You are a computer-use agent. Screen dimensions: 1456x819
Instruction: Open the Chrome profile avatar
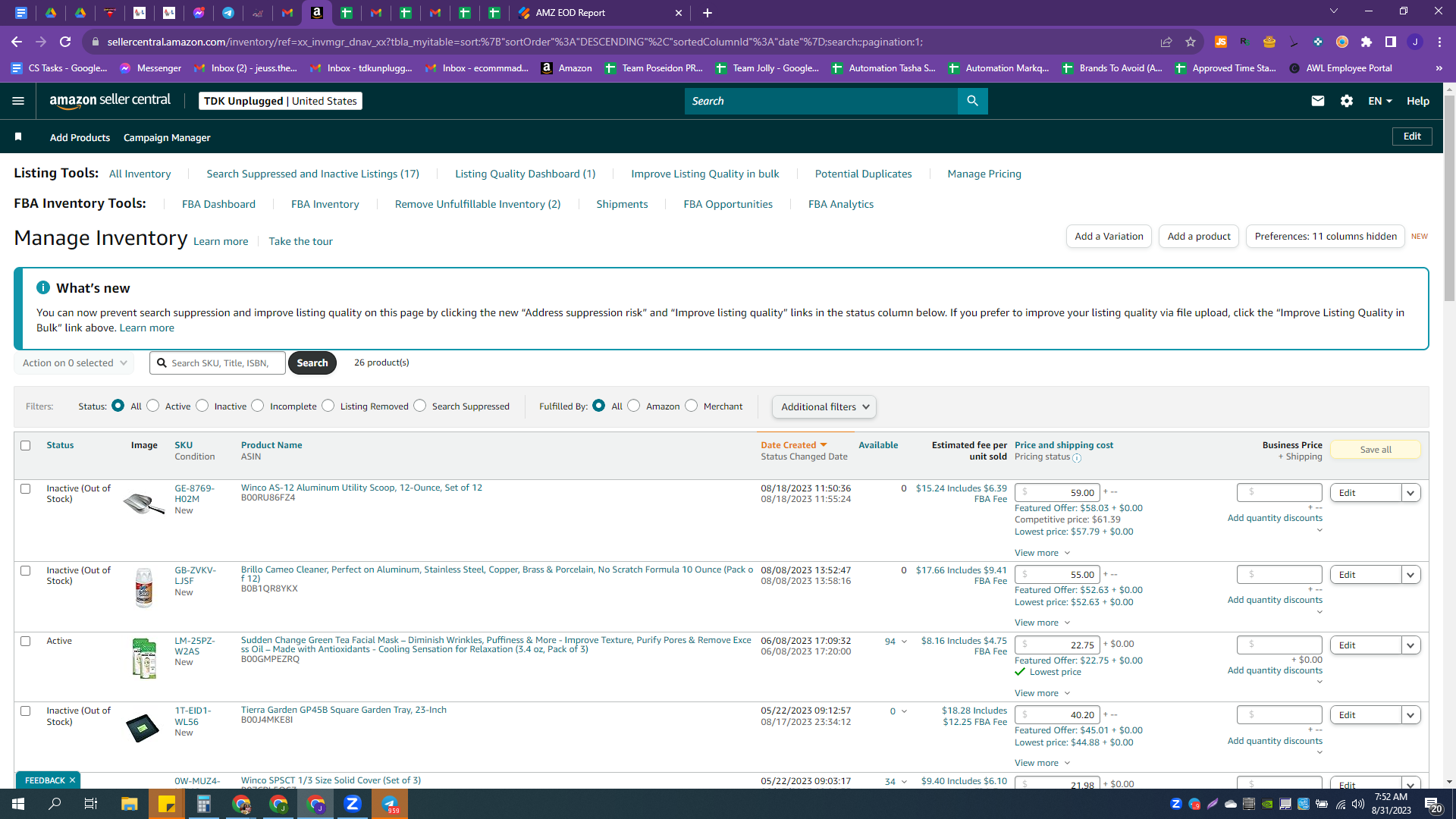pos(1415,42)
